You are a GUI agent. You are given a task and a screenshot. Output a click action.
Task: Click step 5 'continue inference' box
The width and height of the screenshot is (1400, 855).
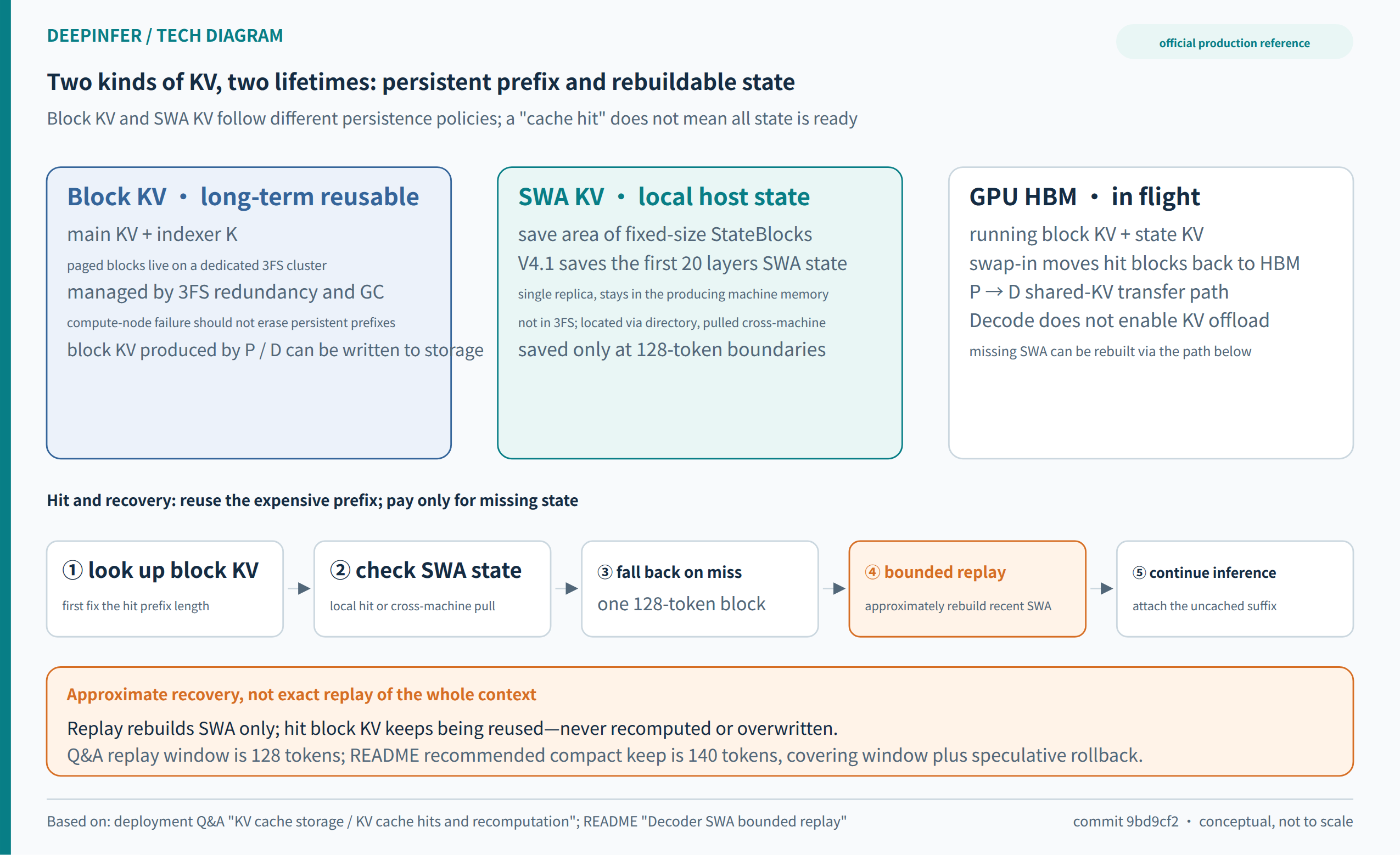1235,588
